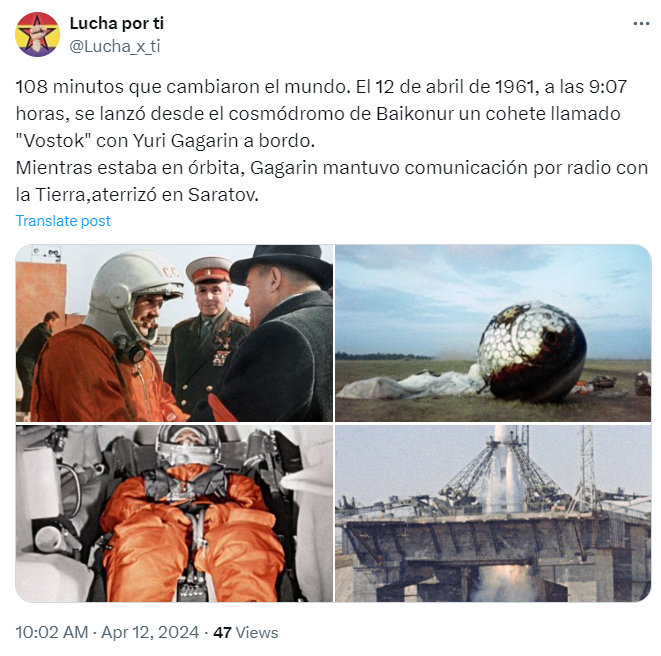Click the @Lucha_x_ti handle

115,46
